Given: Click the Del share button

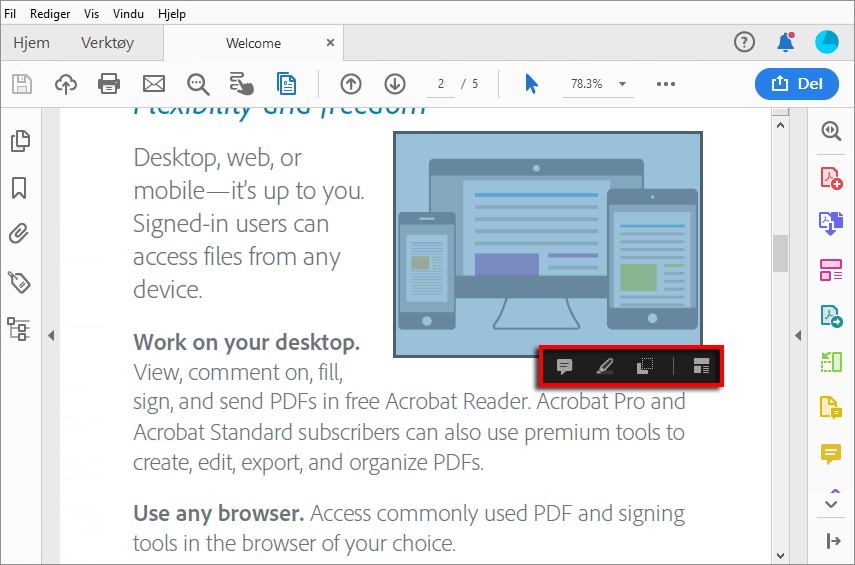Looking at the screenshot, I should click(x=797, y=84).
